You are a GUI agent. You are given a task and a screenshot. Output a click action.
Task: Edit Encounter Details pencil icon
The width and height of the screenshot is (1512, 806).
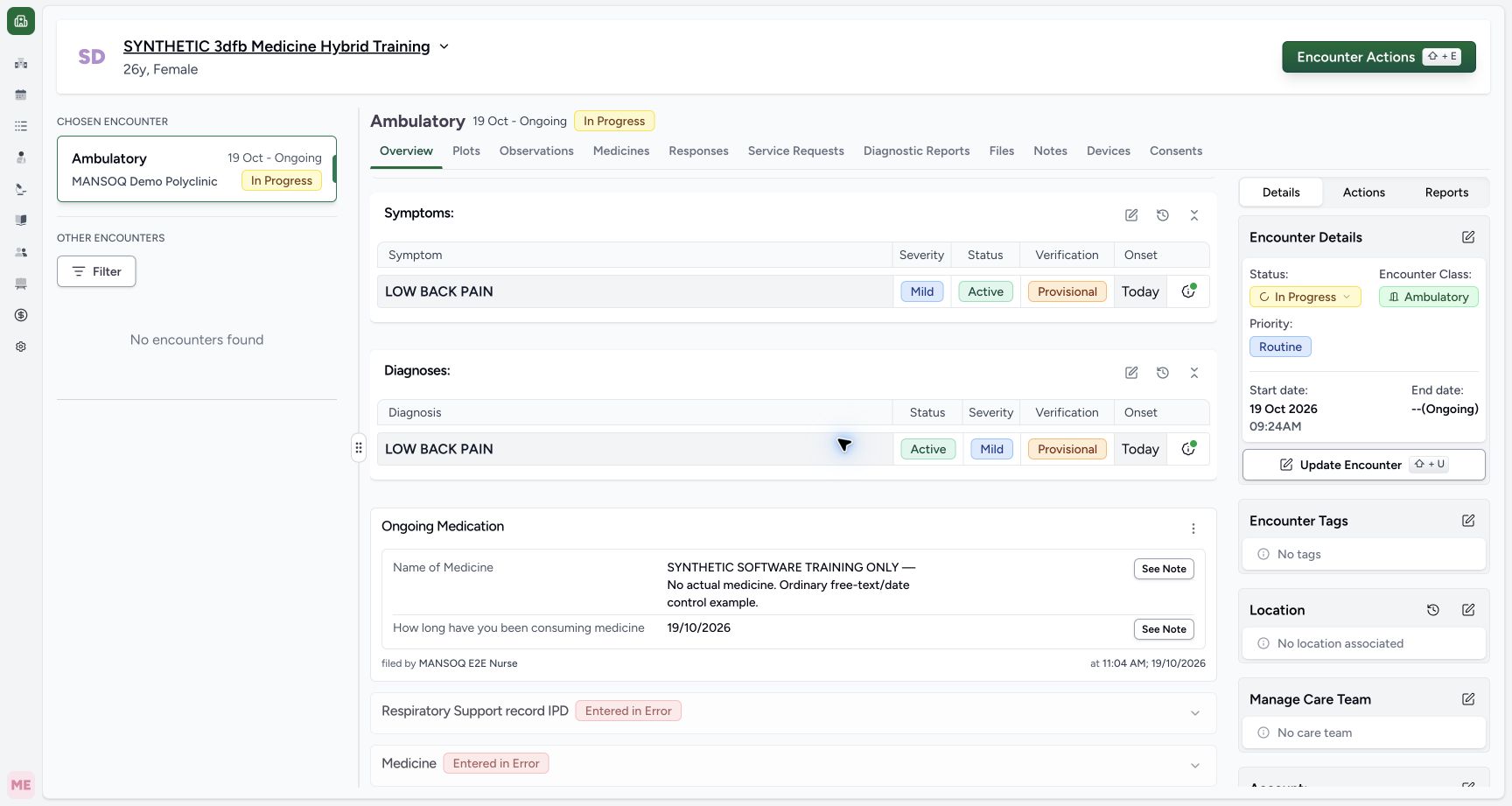tap(1468, 237)
